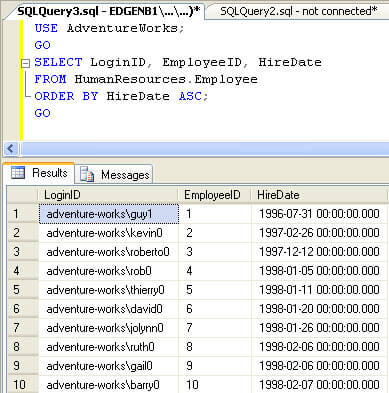Click HireDate cell 1998-01-11 00:00:00.000

320,290
